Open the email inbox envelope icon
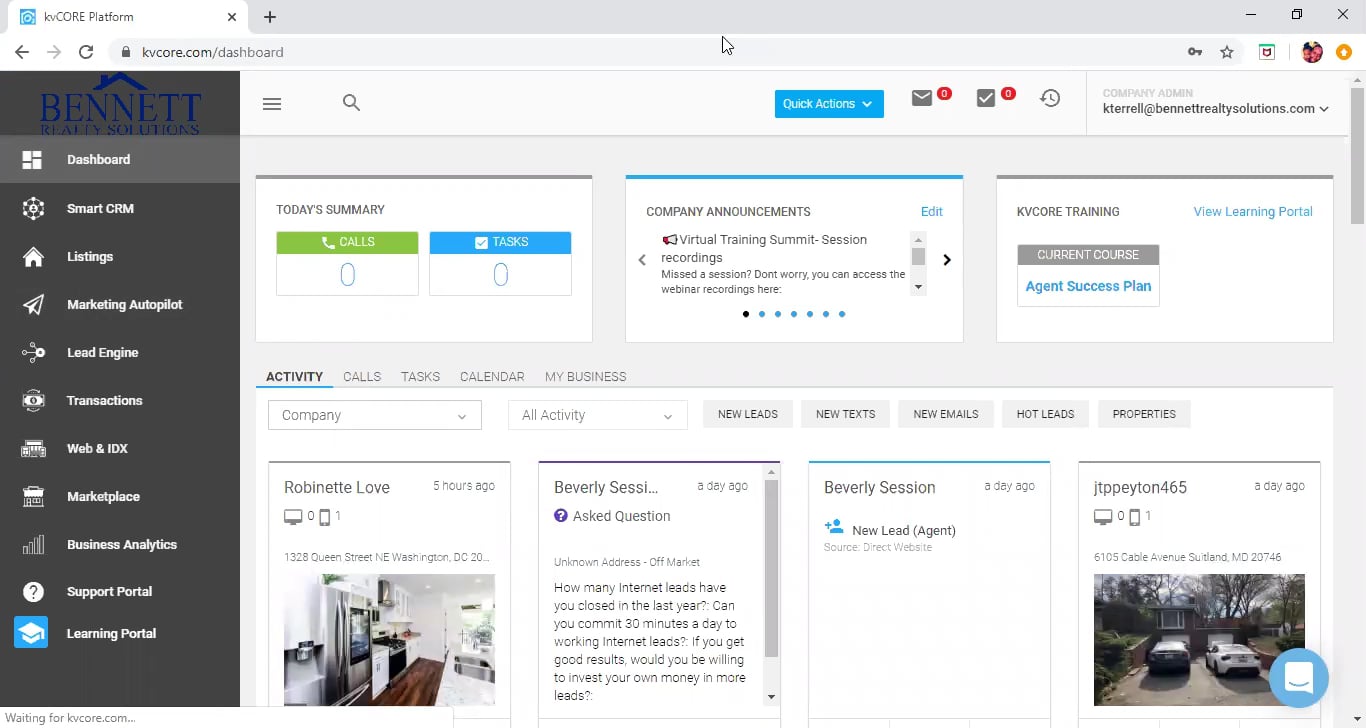 click(x=922, y=98)
